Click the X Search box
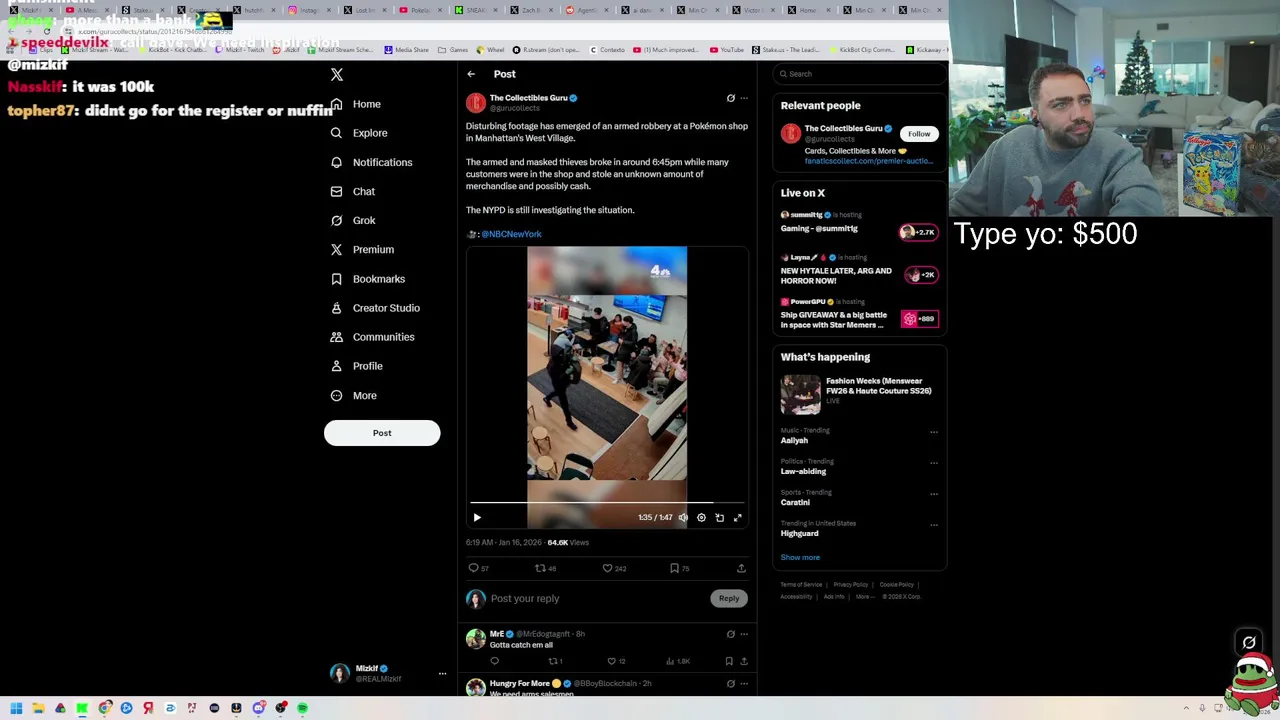Viewport: 1280px width, 720px height. coord(860,74)
